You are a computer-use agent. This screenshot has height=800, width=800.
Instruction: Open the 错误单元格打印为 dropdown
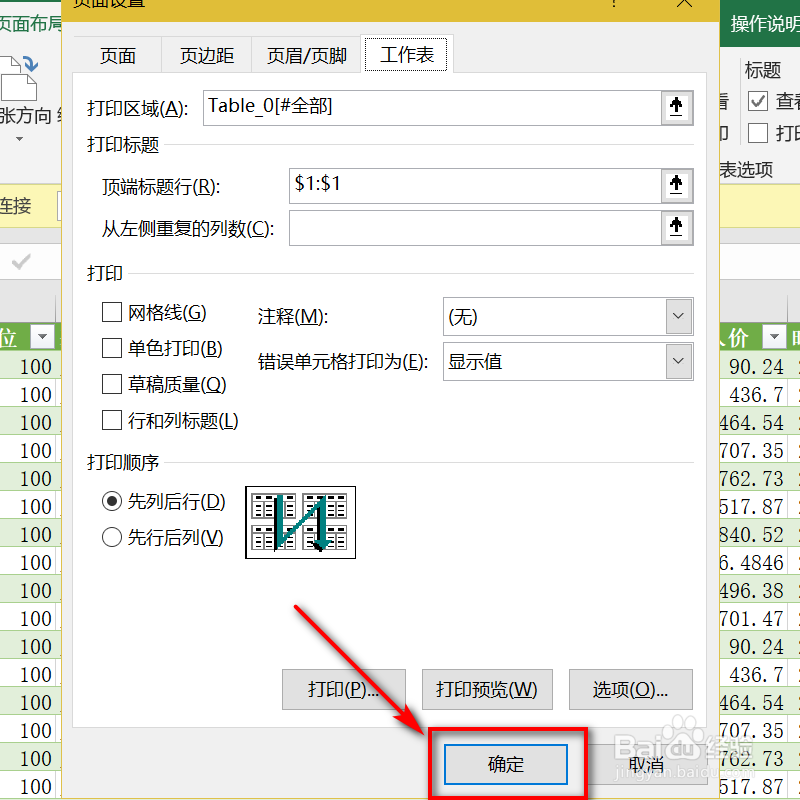[679, 361]
